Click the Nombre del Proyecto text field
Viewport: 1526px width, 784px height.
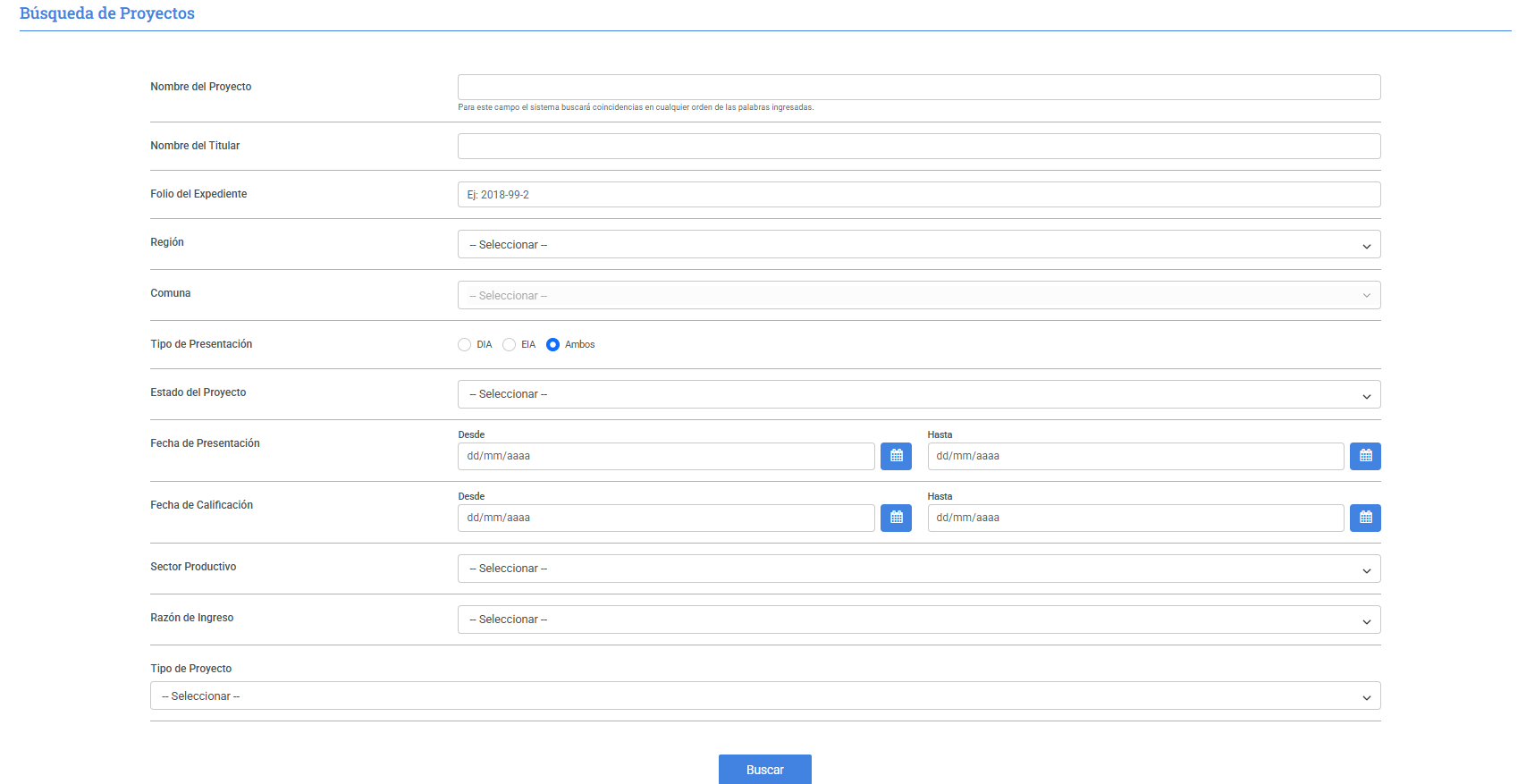pos(918,88)
